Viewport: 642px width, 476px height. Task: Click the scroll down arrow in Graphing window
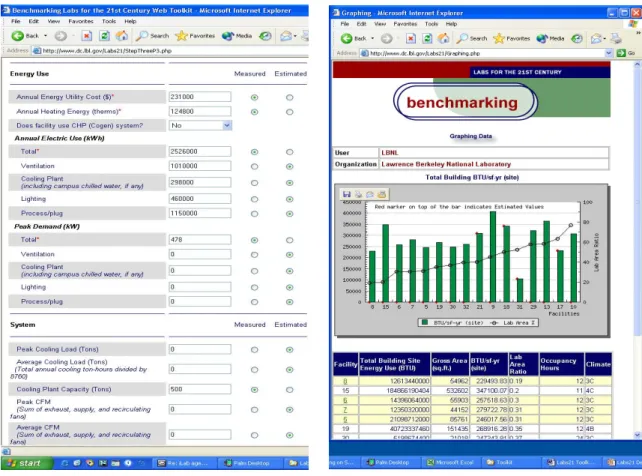[637, 435]
